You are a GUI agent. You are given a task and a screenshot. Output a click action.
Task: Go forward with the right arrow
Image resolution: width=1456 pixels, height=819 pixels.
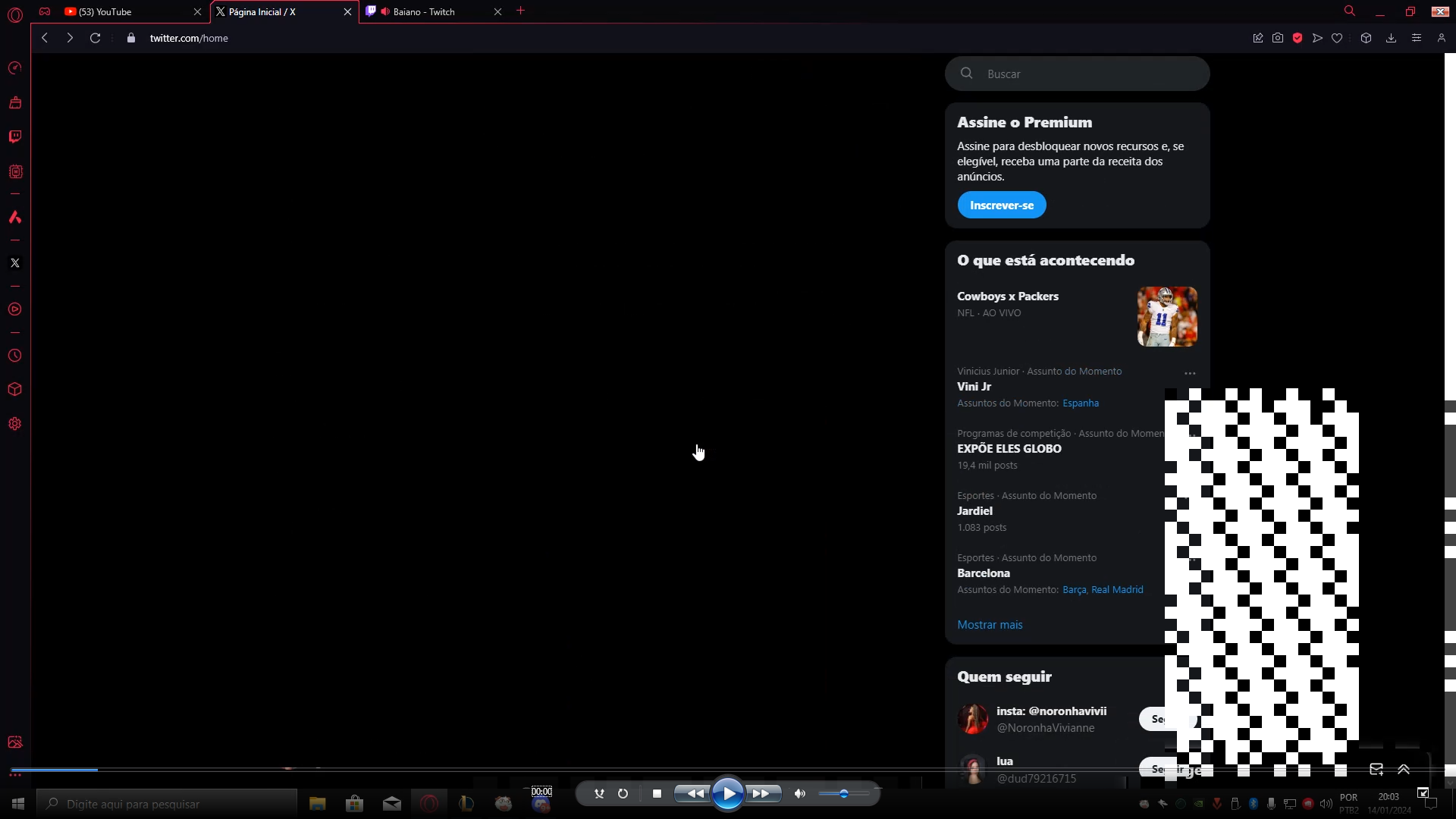pyautogui.click(x=70, y=38)
